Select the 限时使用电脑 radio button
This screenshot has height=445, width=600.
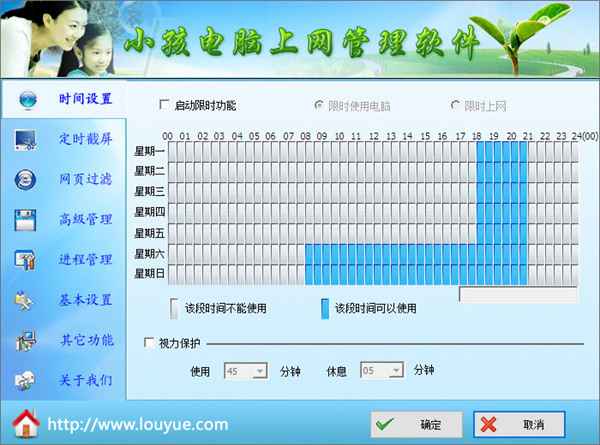[319, 105]
